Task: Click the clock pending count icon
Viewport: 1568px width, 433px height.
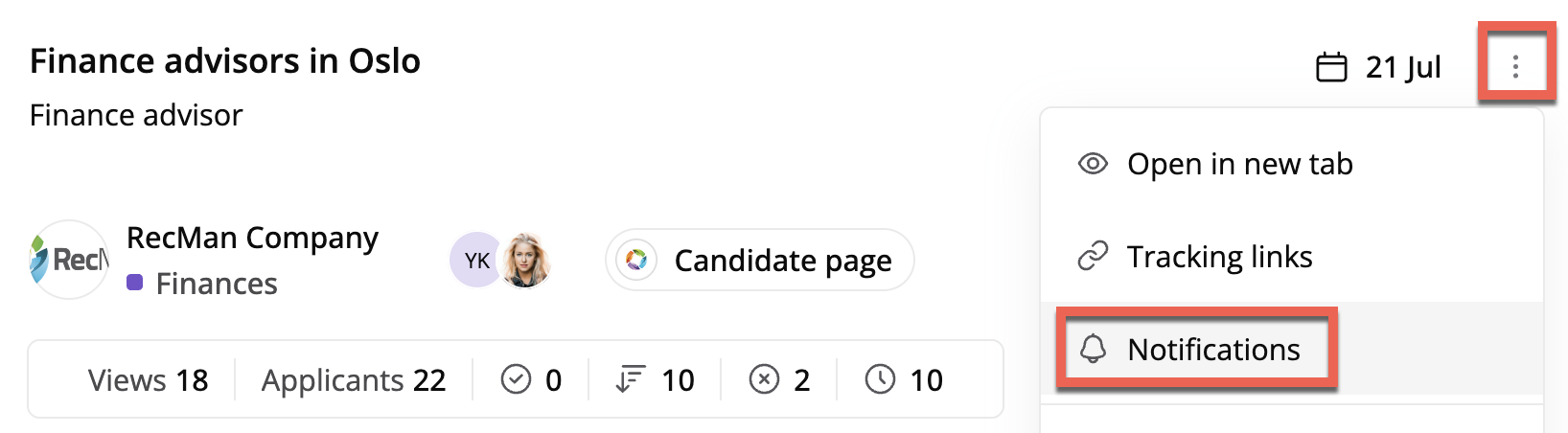Action: coord(880,380)
